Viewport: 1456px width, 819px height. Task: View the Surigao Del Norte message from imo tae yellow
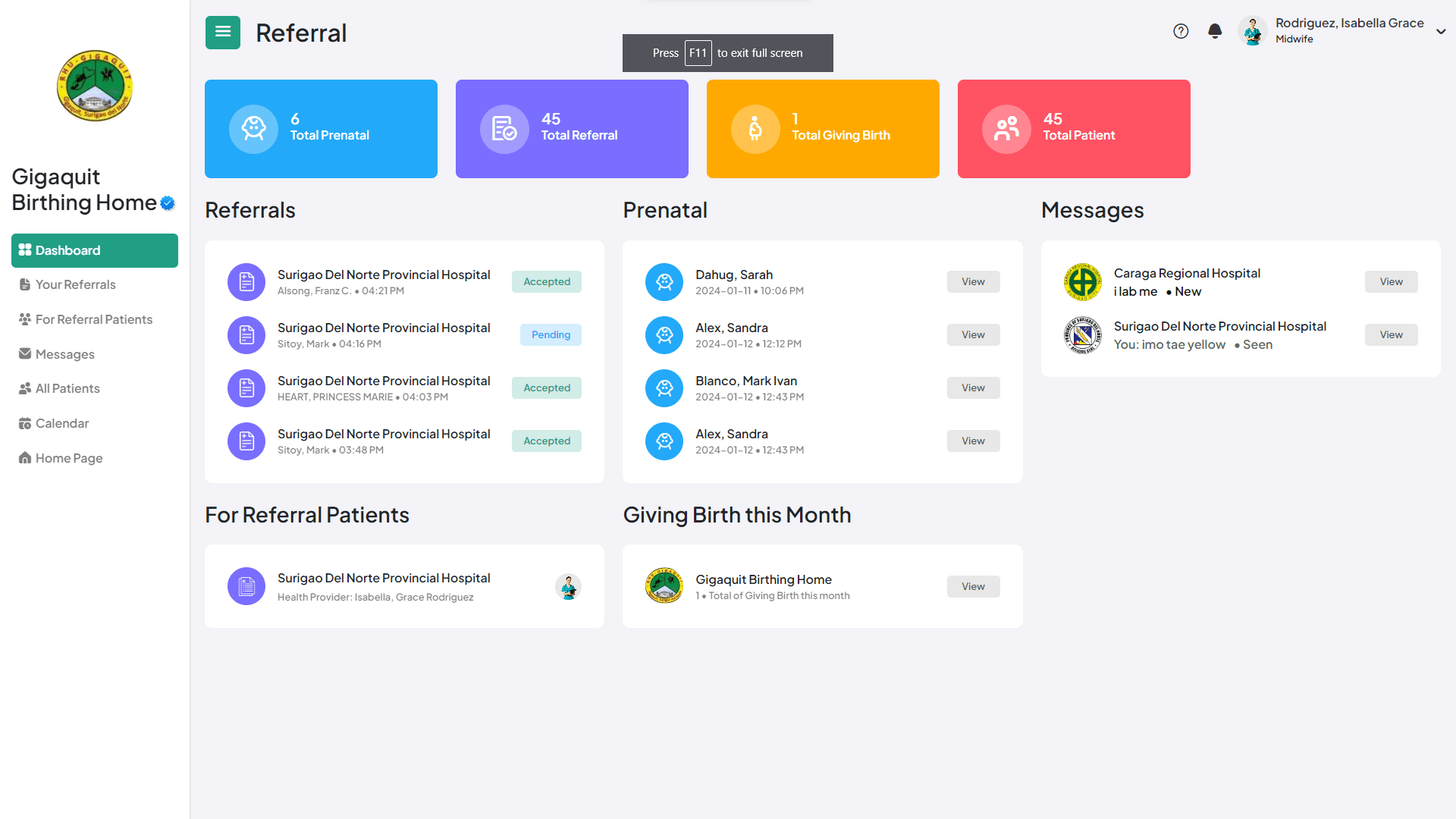pos(1391,334)
